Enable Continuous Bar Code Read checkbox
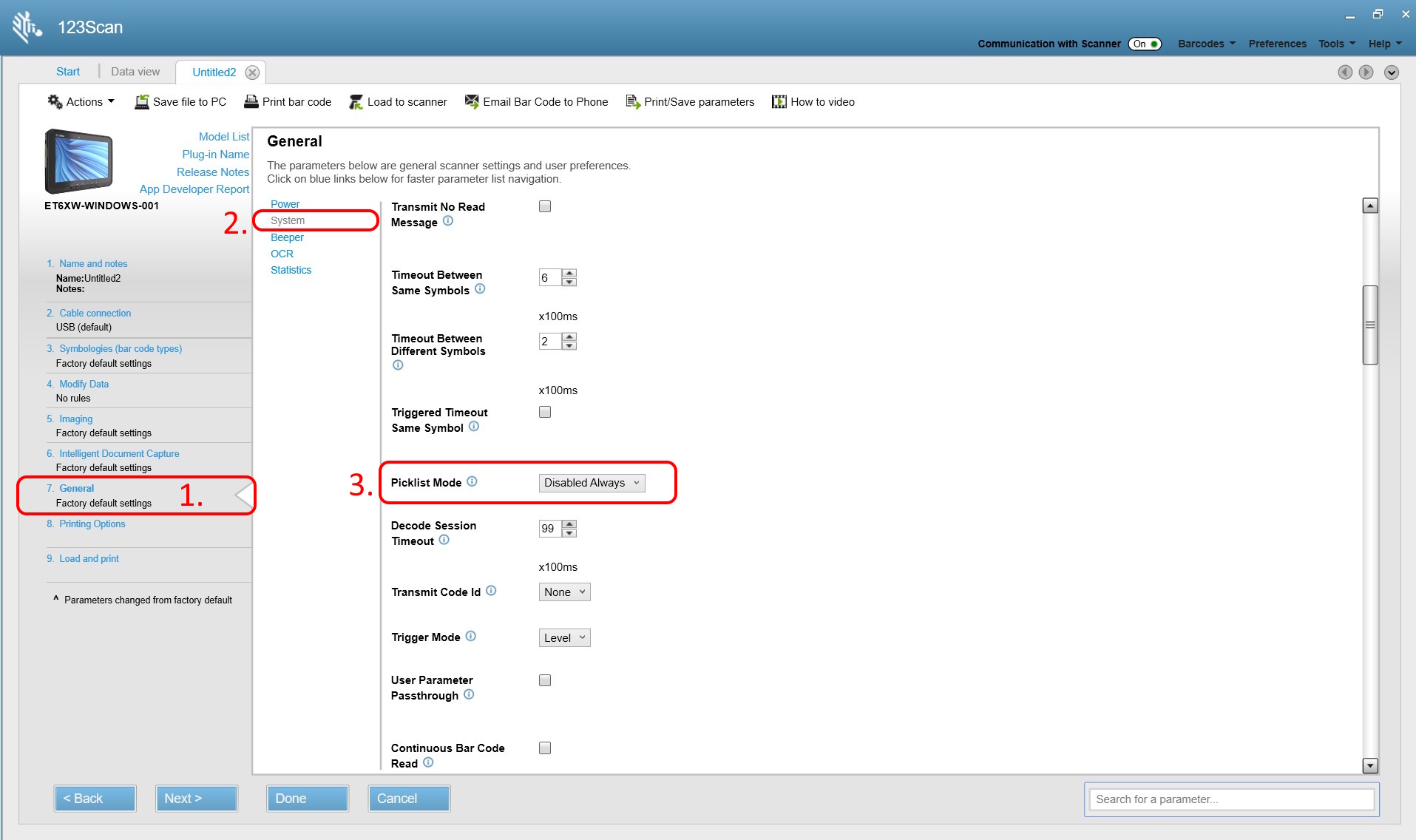Viewport: 1416px width, 840px height. [545, 748]
